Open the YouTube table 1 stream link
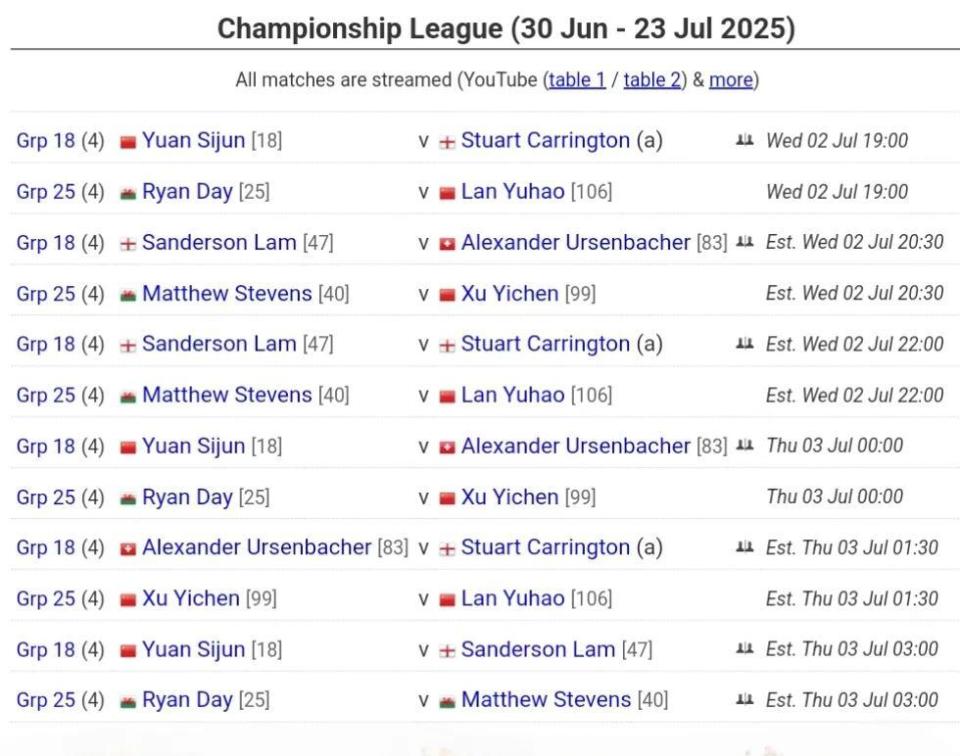Viewport: 960px width, 756px height. click(577, 80)
